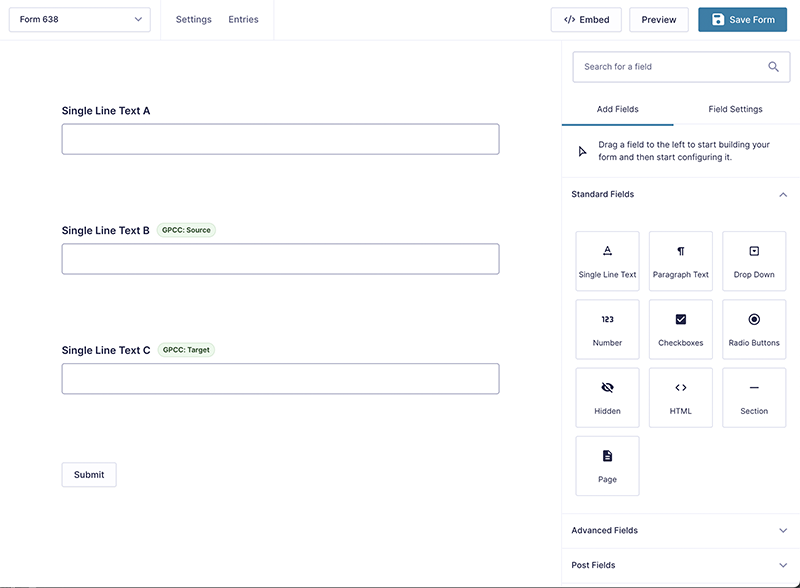The image size is (800, 588).
Task: Open the Form 638 switcher dropdown
Action: point(80,19)
